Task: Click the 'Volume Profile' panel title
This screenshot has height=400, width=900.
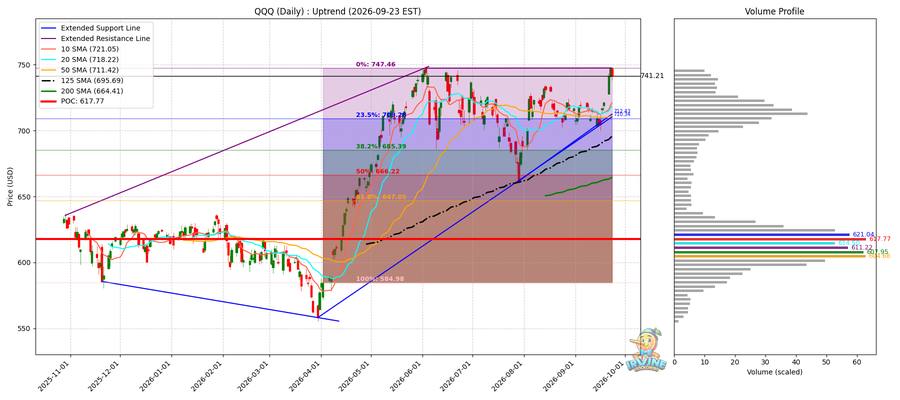Action: 774,11
